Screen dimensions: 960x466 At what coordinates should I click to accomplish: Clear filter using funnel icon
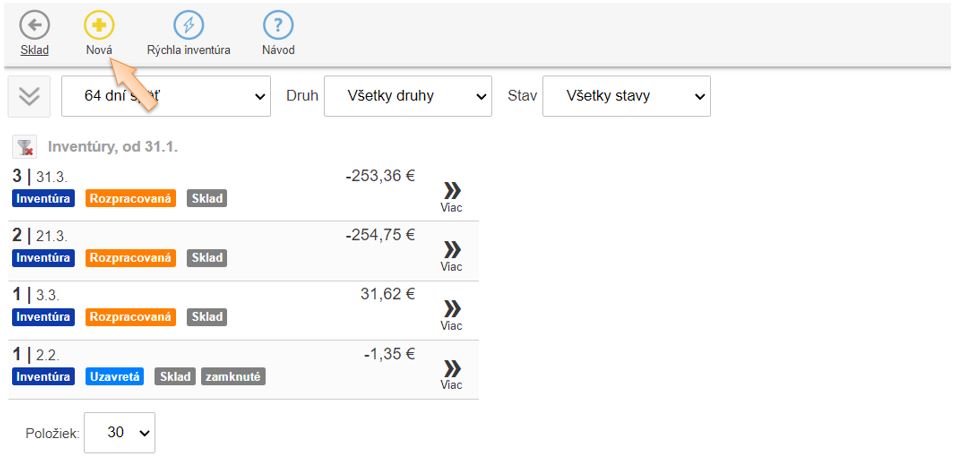coord(24,148)
